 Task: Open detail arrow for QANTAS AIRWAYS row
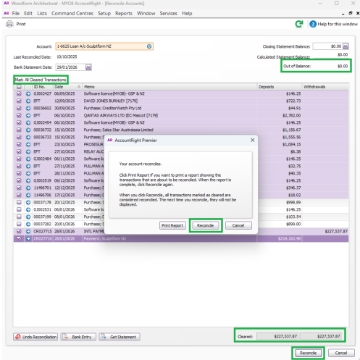click(x=28, y=115)
